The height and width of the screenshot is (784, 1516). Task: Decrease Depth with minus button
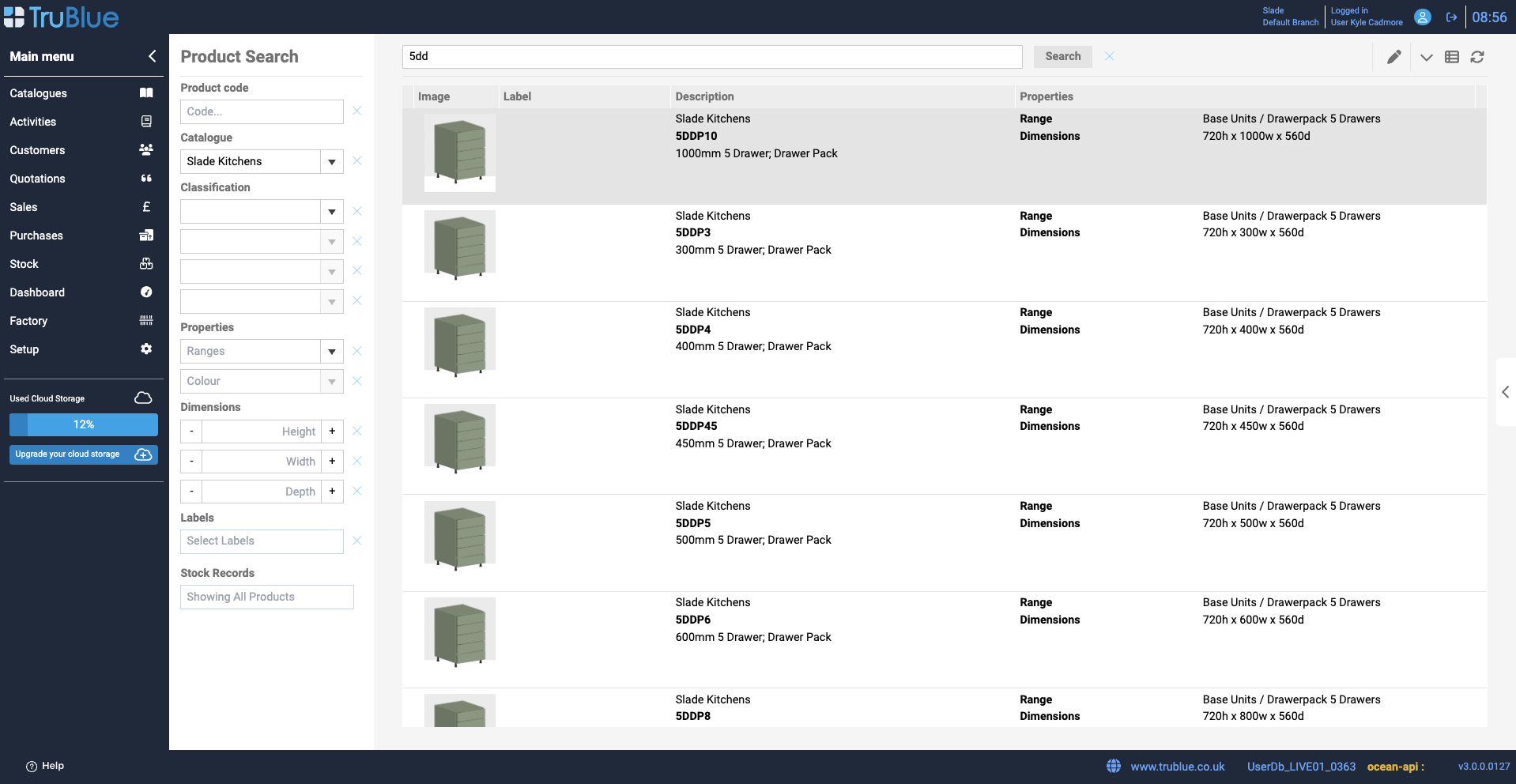191,492
